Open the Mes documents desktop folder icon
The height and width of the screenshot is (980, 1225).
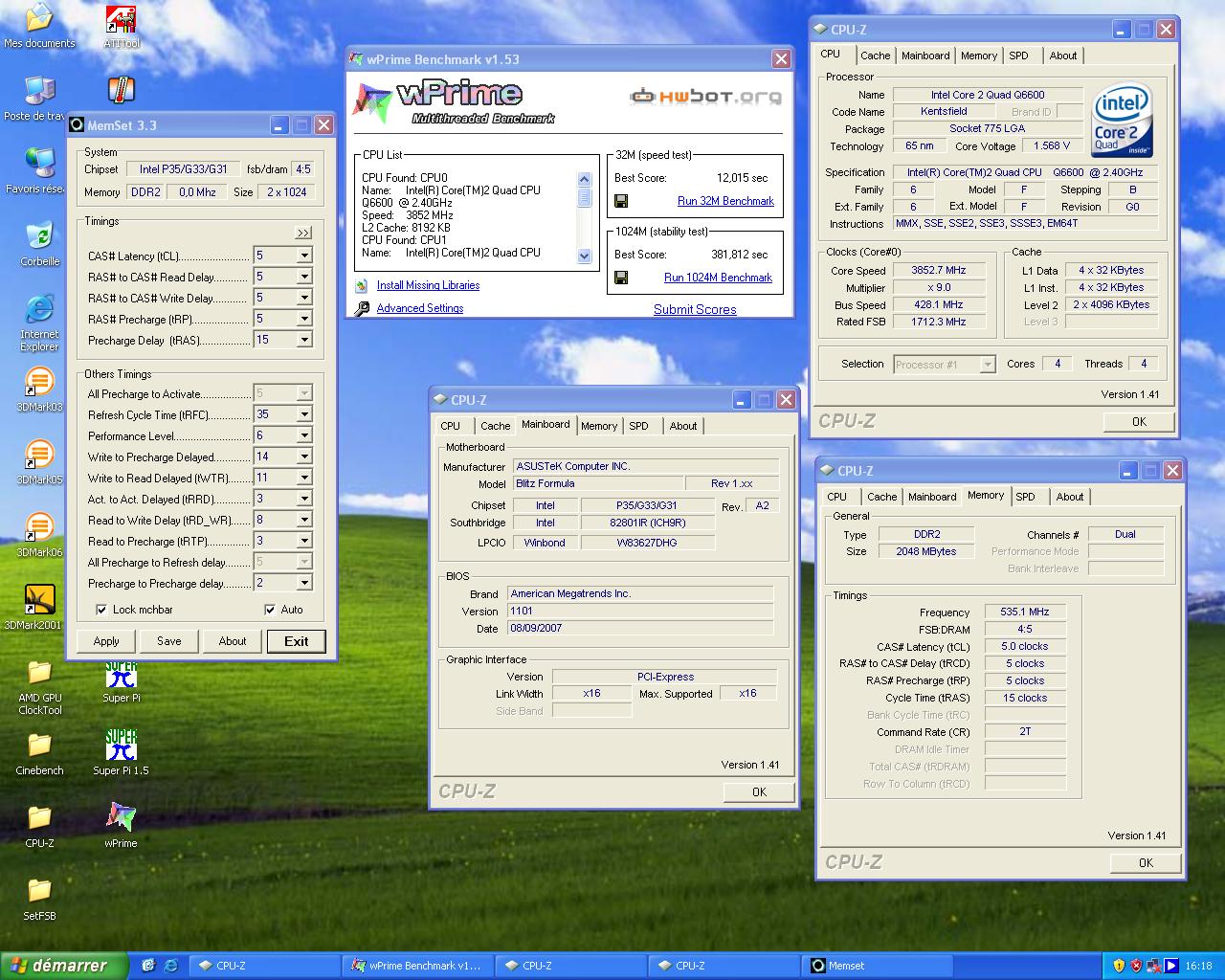pyautogui.click(x=39, y=17)
